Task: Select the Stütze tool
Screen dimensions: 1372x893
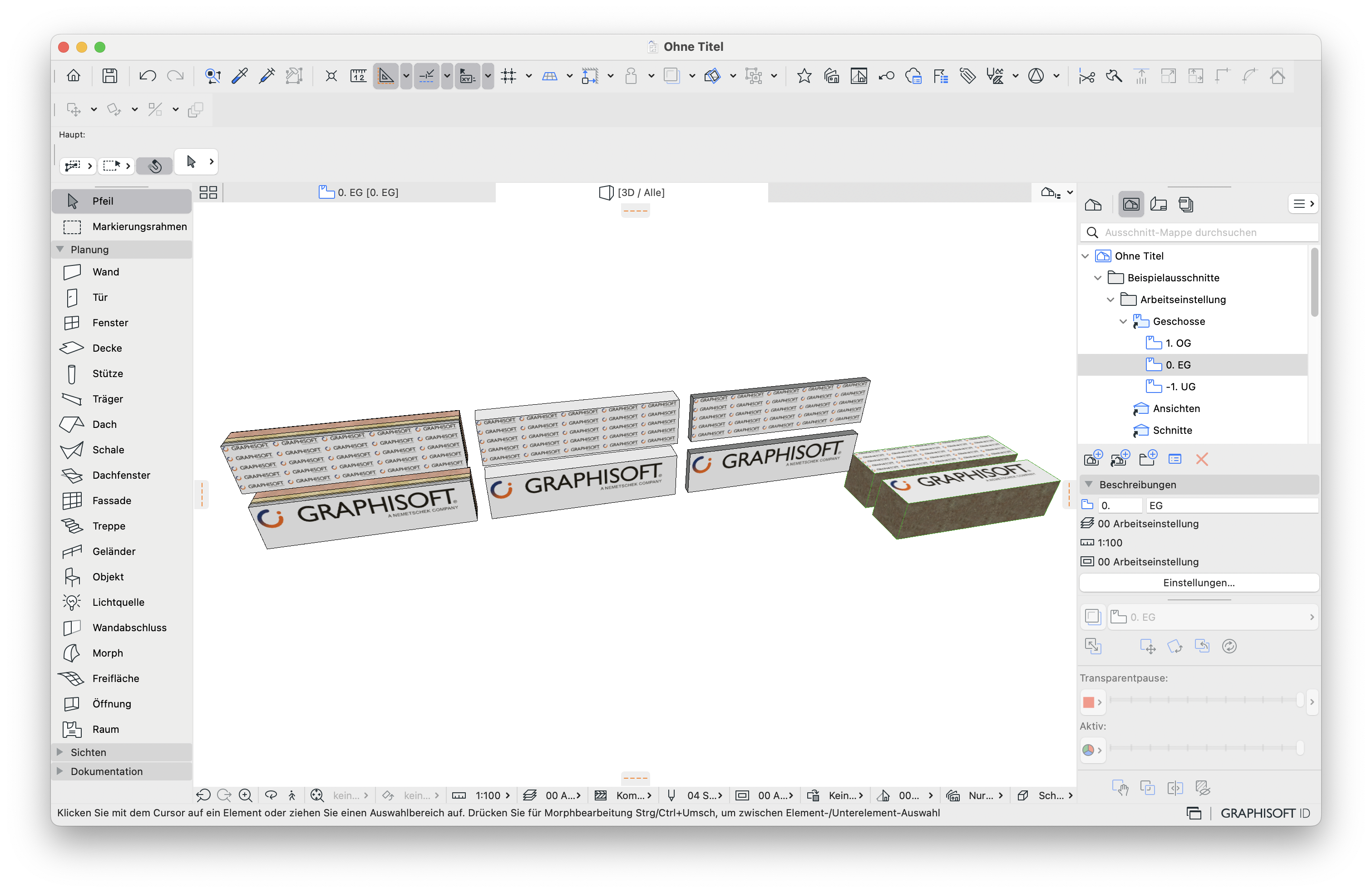Action: pyautogui.click(x=122, y=373)
